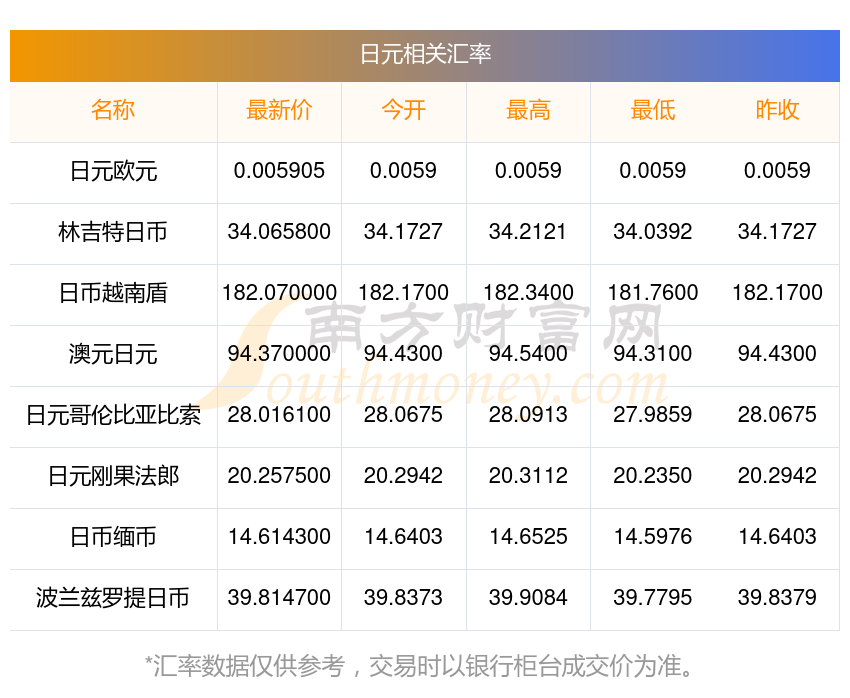Select the 最低 column header
Screen dimensions: 850x698
653,110
